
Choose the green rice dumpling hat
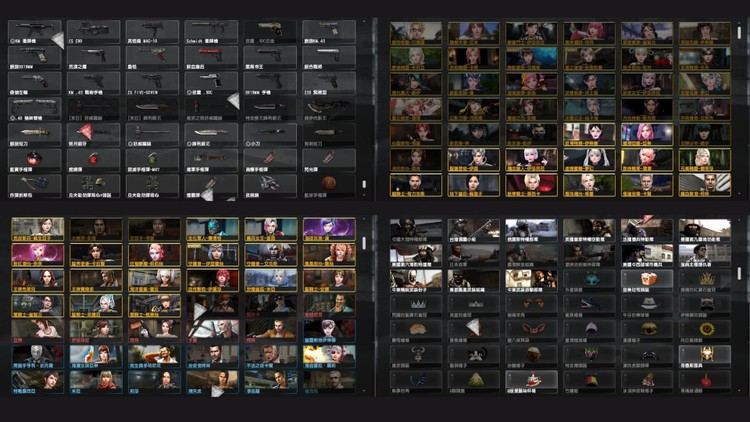point(474,383)
